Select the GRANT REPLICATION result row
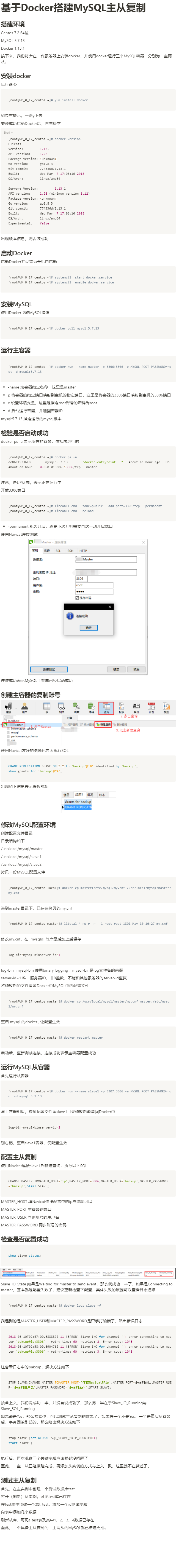This screenshot has height=1568, width=176. click(x=78, y=807)
